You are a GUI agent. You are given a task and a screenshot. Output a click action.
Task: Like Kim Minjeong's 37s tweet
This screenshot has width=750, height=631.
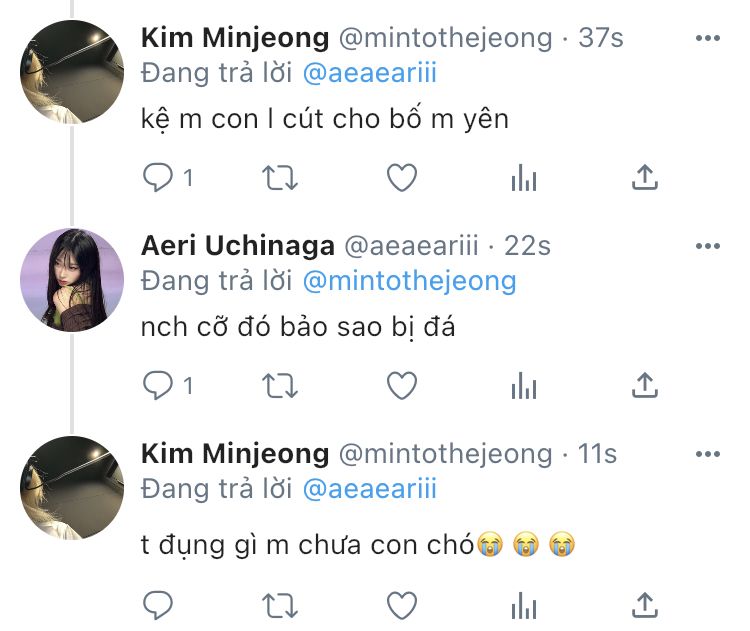tap(401, 178)
